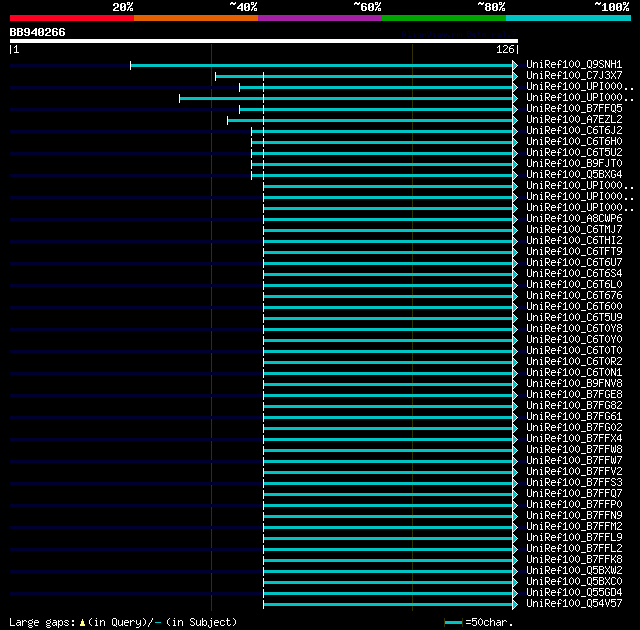Select the UniRef100_C6T5U2 label
The image size is (640, 630).
tap(574, 153)
